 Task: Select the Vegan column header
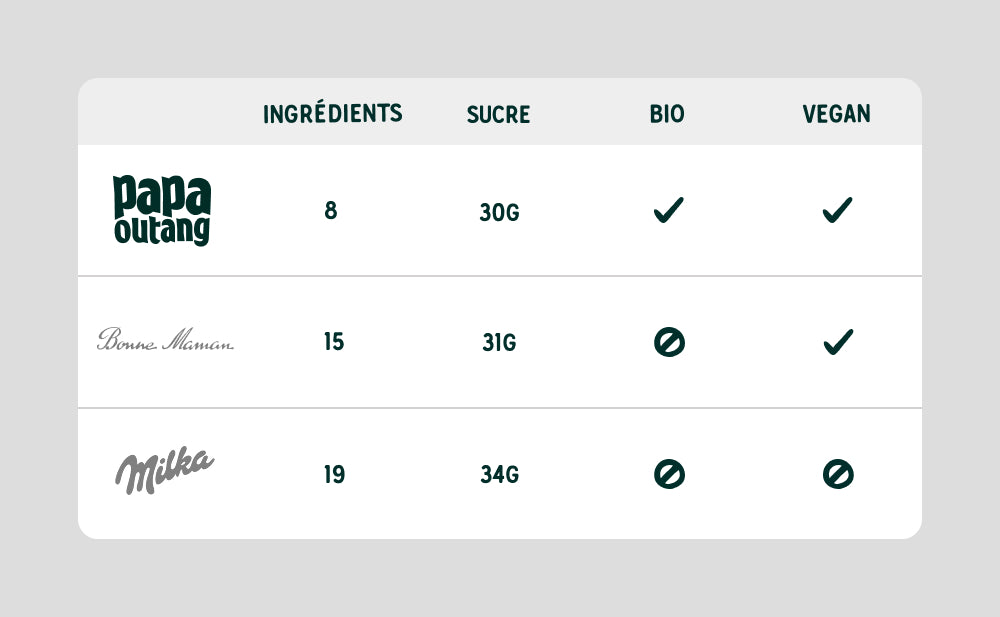click(837, 114)
